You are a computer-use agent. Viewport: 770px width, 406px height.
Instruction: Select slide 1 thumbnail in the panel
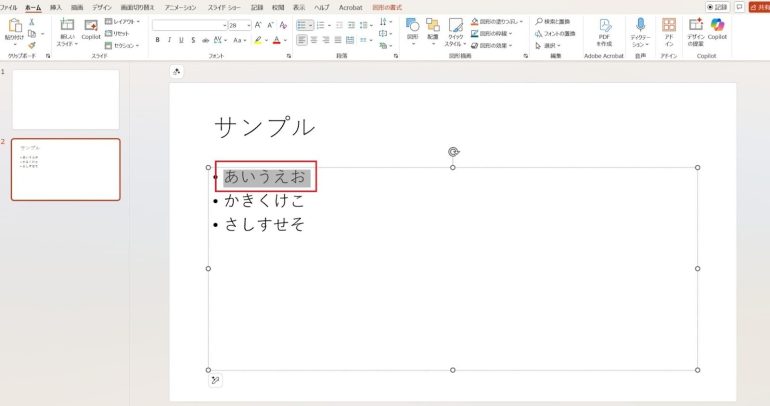pyautogui.click(x=65, y=99)
